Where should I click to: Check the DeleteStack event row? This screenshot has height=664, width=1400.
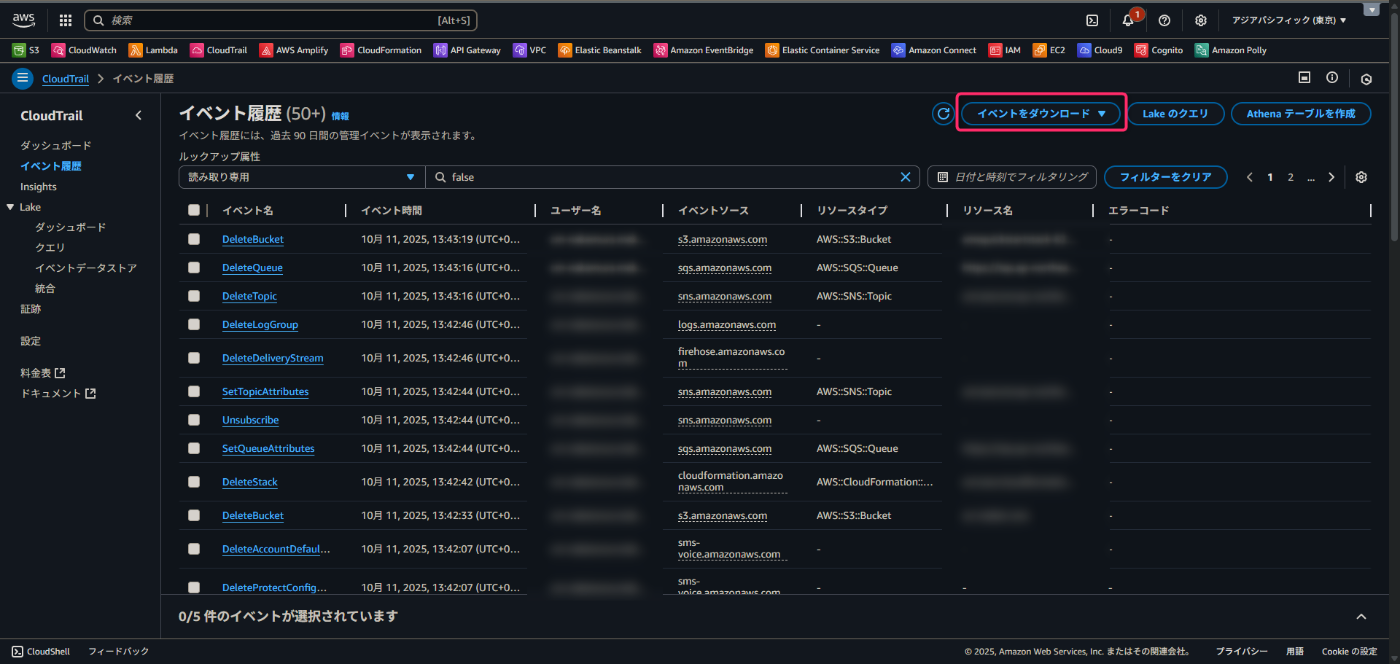click(x=194, y=482)
